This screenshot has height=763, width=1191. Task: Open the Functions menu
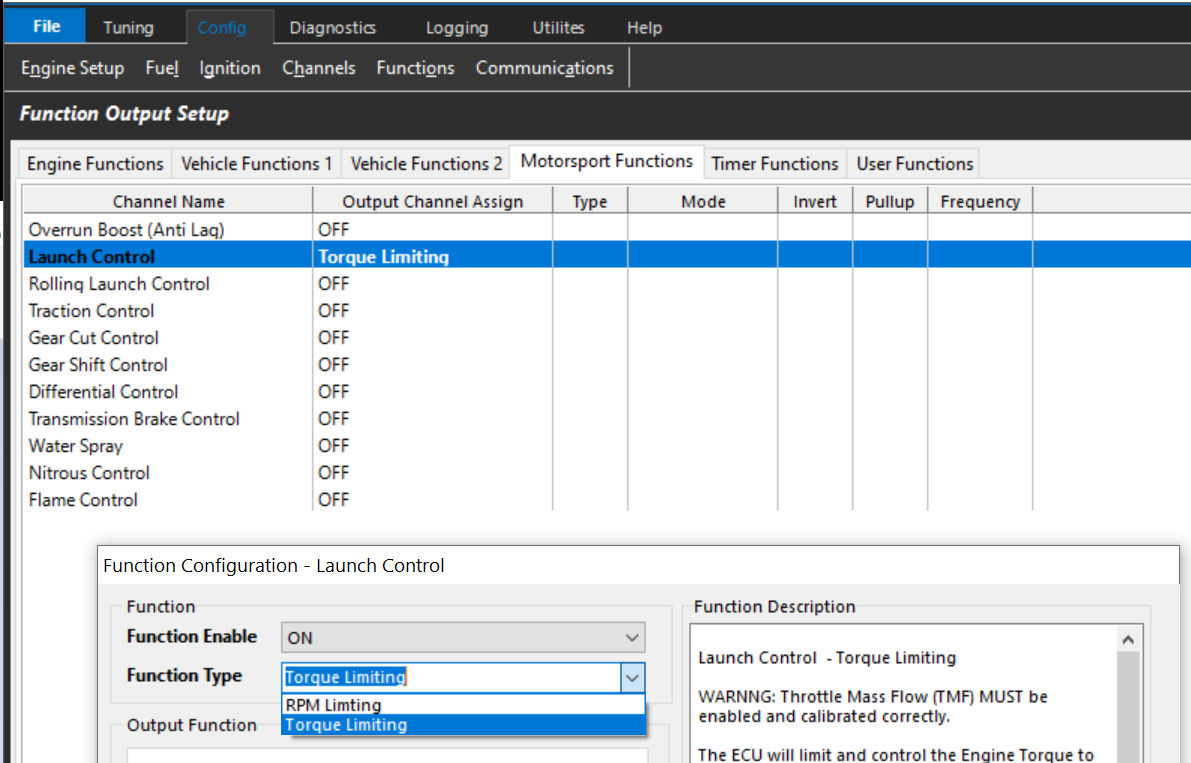(x=415, y=68)
